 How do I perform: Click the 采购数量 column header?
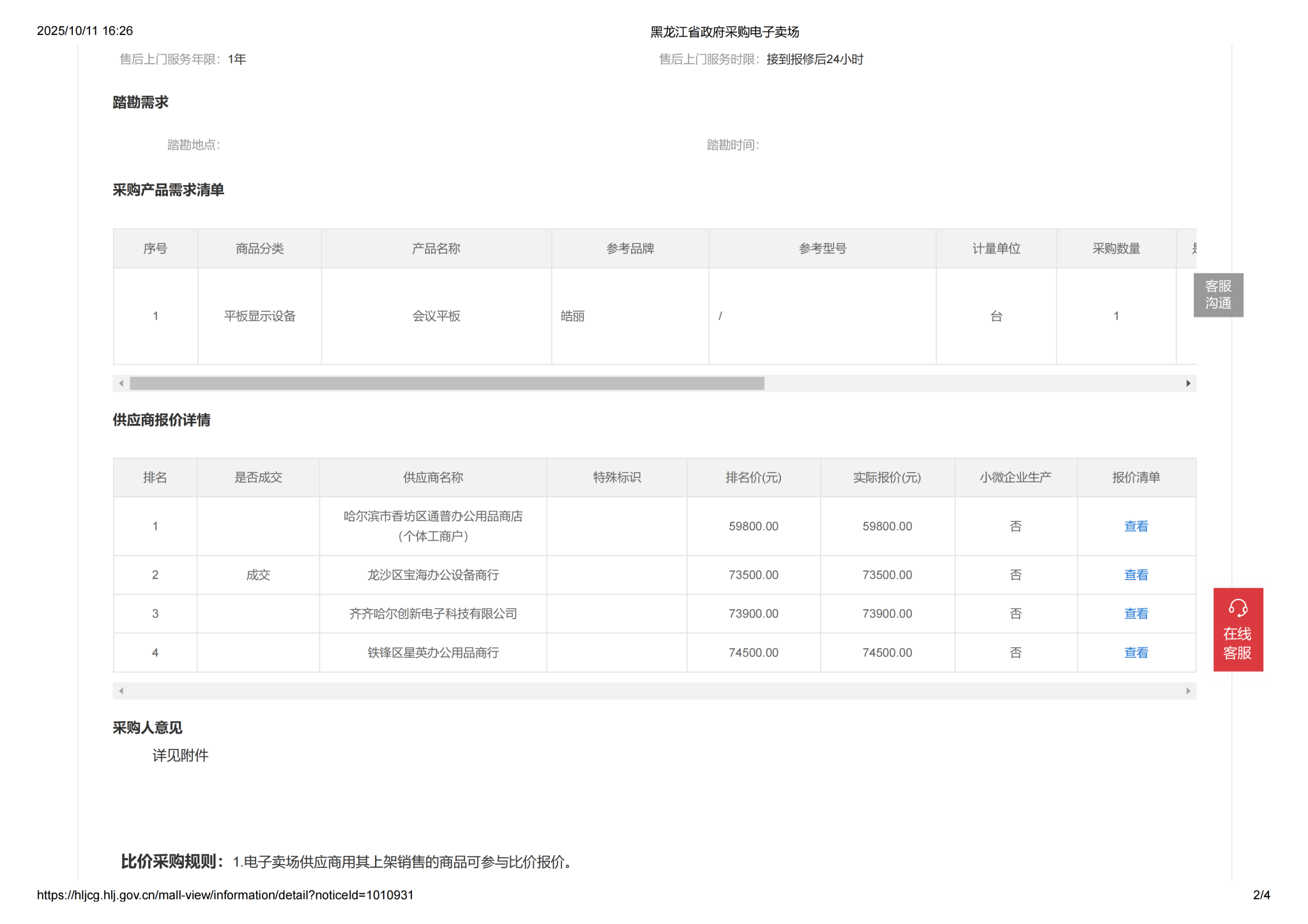(1115, 248)
